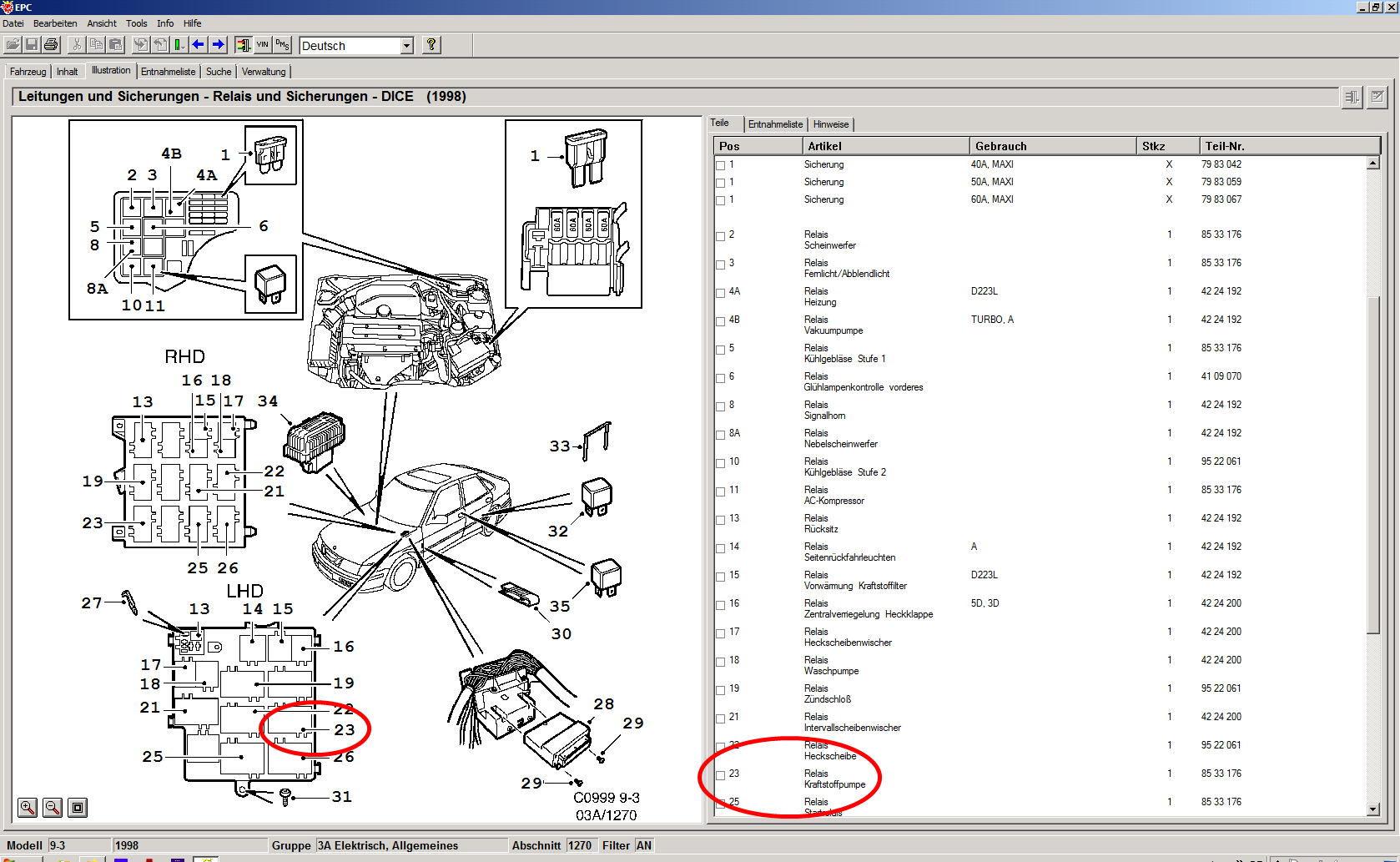Screen dimensions: 1400x862
Task: Tick checkbox for position 4A Heizung
Action: point(721,293)
